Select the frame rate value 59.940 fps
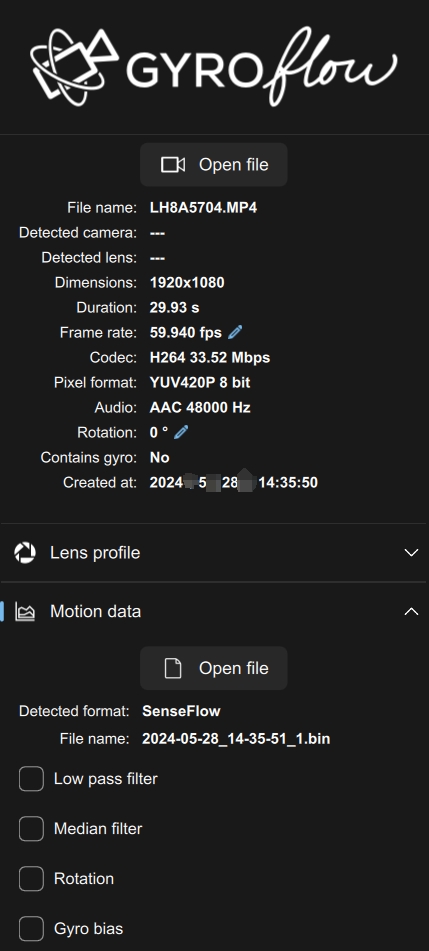The width and height of the screenshot is (429, 951). pyautogui.click(x=186, y=332)
